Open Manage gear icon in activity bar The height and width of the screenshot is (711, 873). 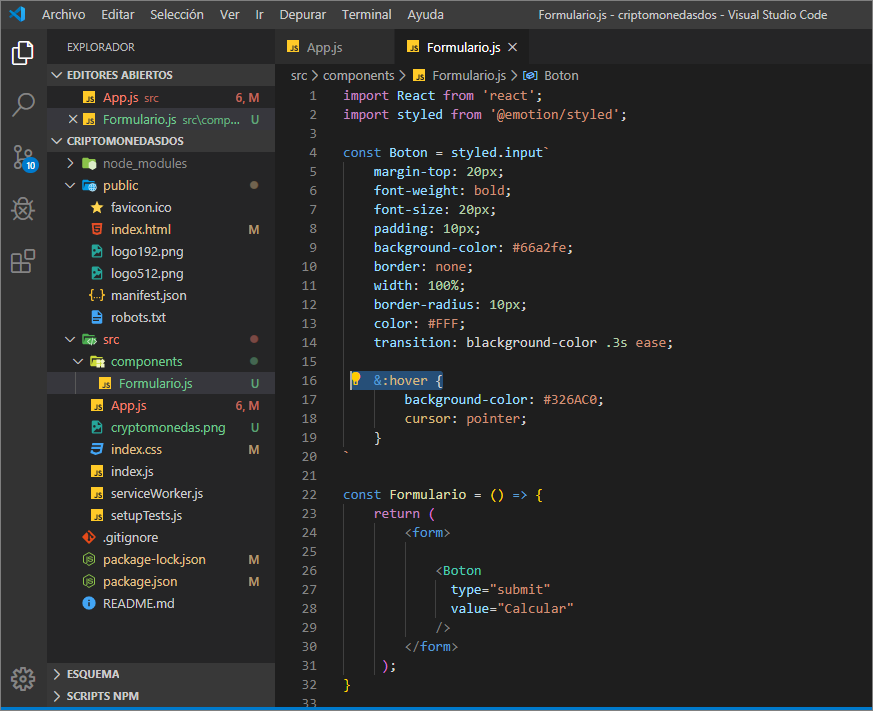point(23,679)
